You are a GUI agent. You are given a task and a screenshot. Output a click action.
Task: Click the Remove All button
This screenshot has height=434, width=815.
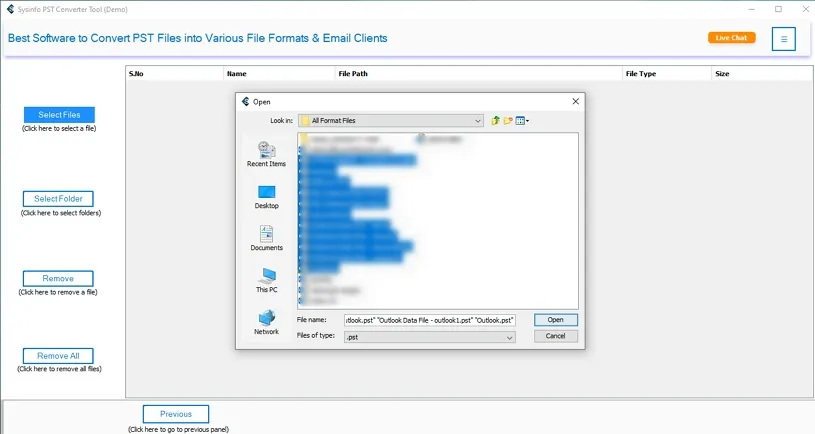pos(58,356)
